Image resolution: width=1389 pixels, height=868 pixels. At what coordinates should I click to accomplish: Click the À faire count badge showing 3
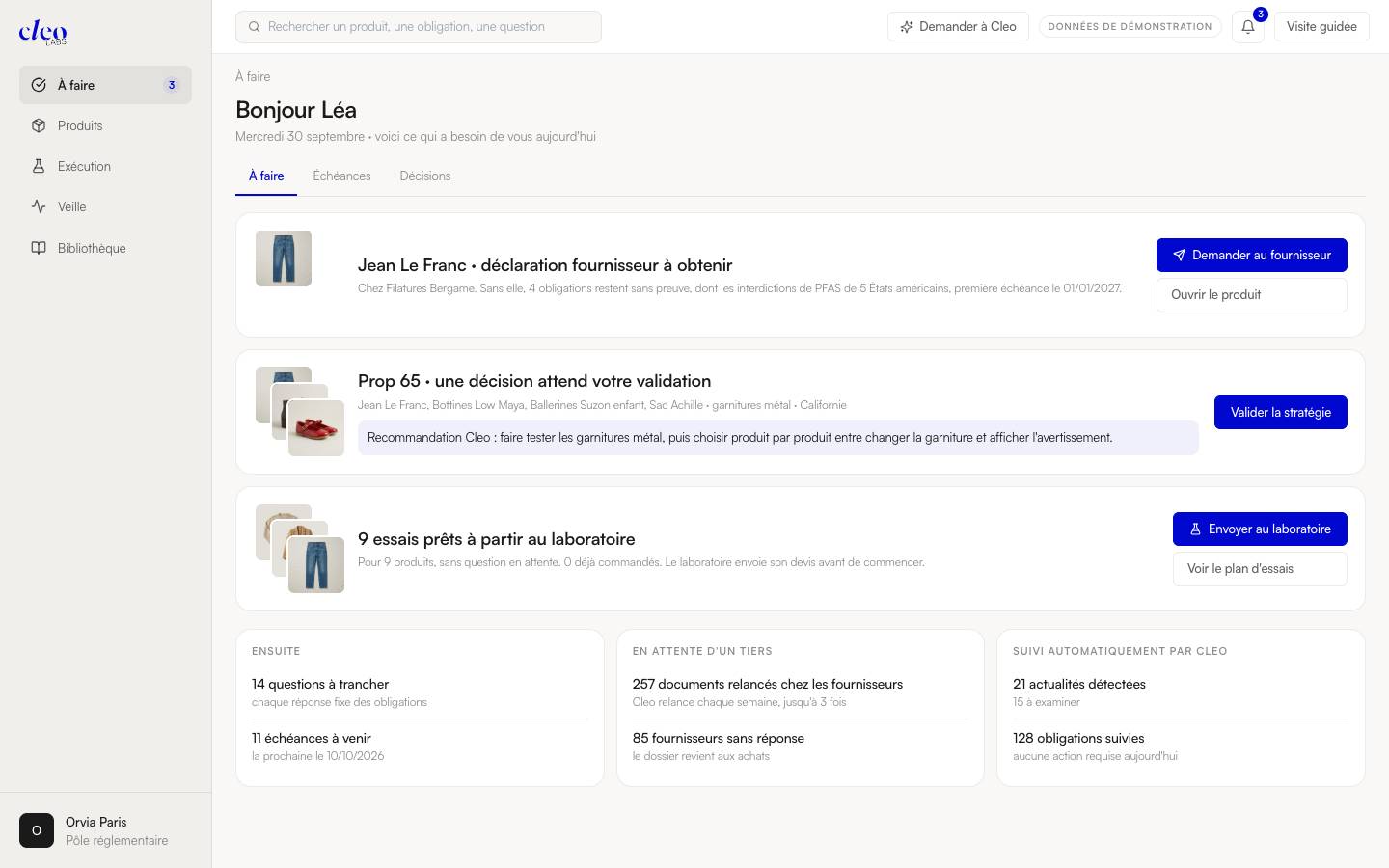(x=172, y=85)
